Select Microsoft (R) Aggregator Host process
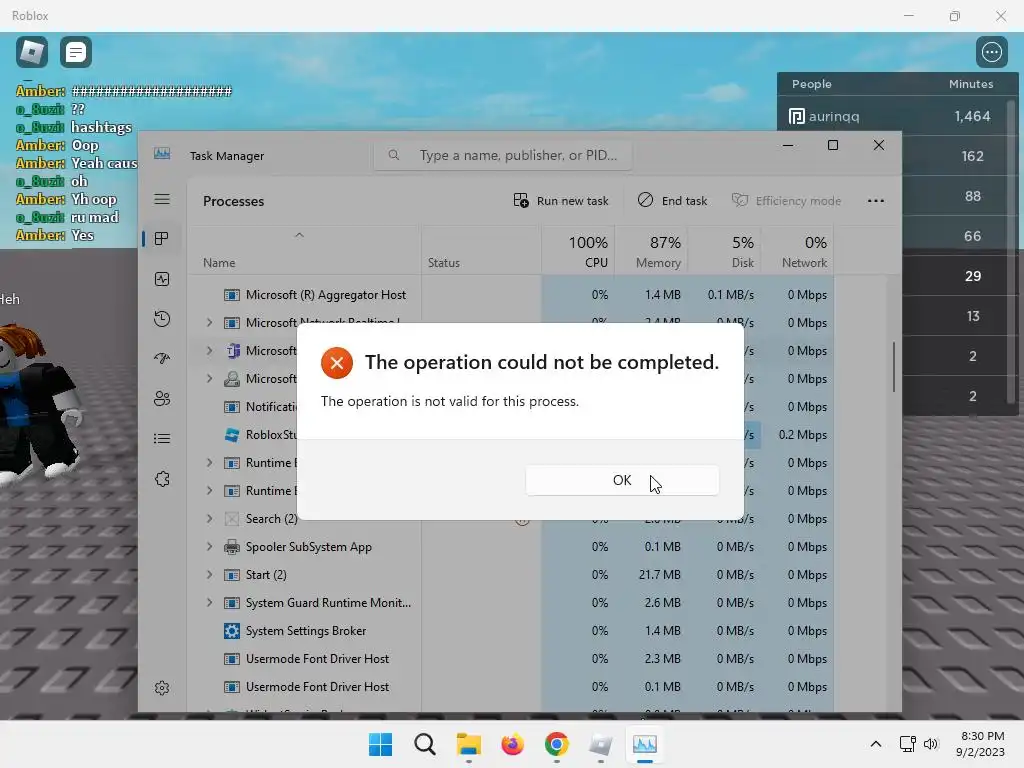This screenshot has height=768, width=1024. [x=511, y=295]
